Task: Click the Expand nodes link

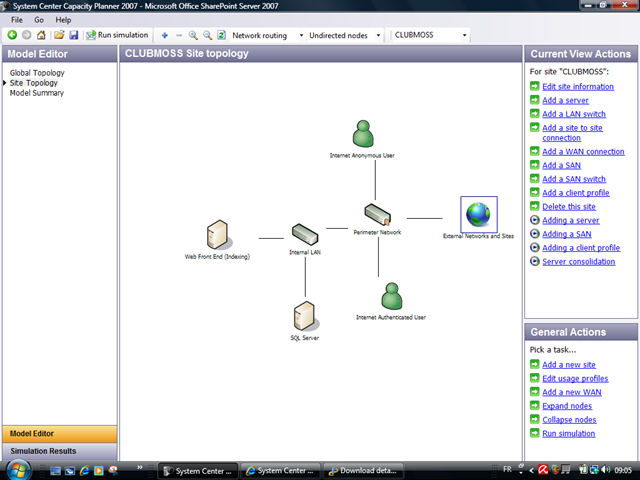Action: pos(567,406)
